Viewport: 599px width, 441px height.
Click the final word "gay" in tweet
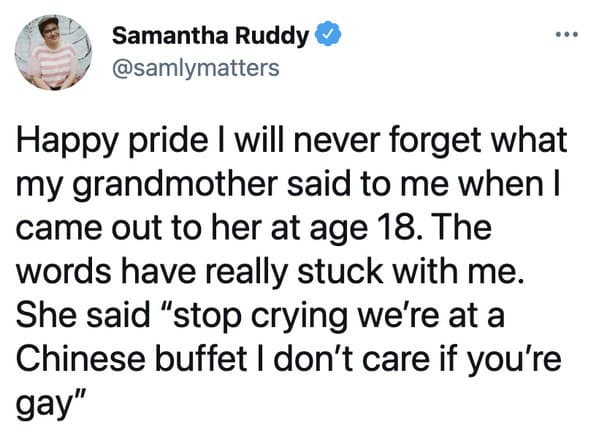42,405
